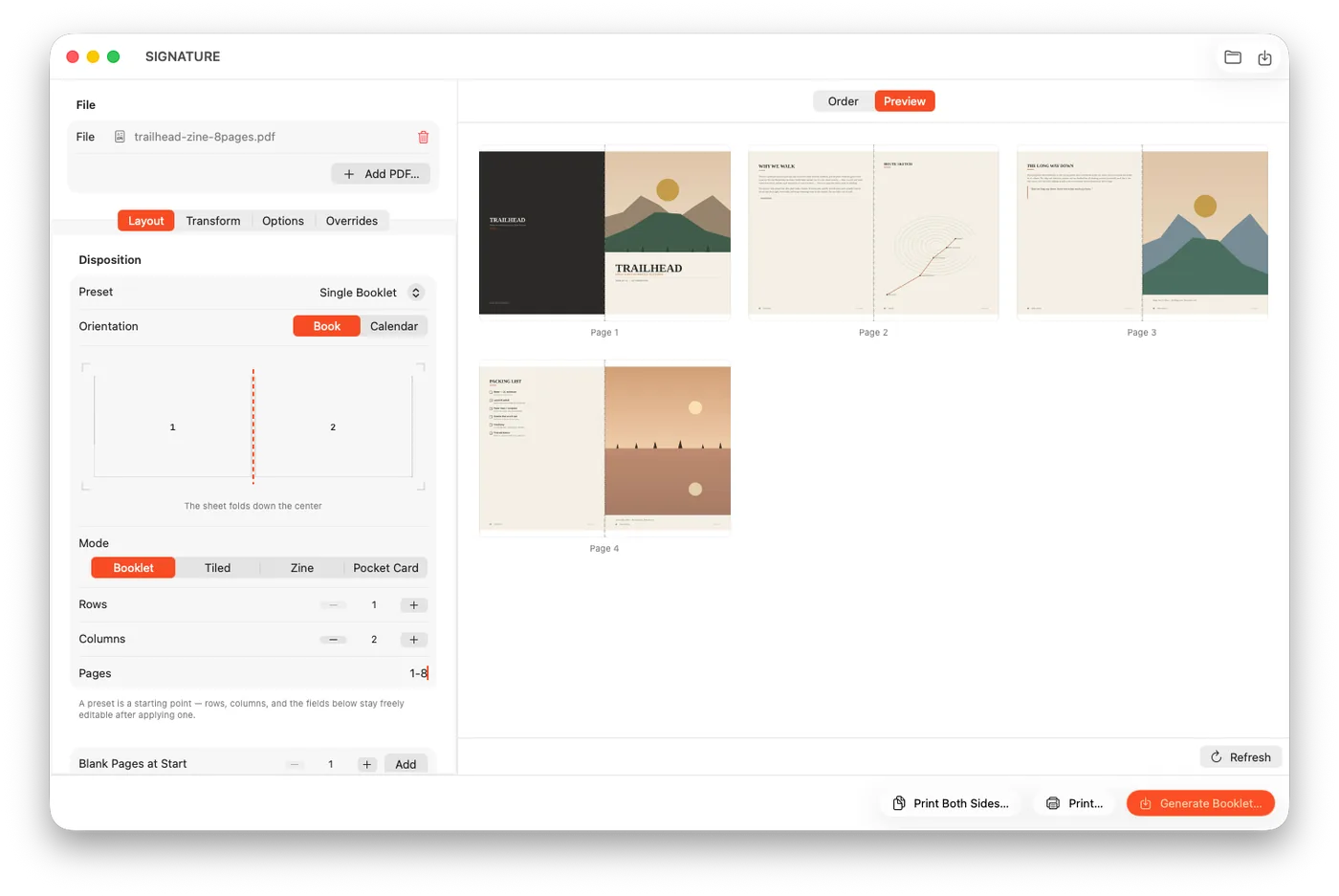Screen dimensions: 1339x896
Task: Click panel 2 in the sheet layout diagram
Action: click(333, 426)
